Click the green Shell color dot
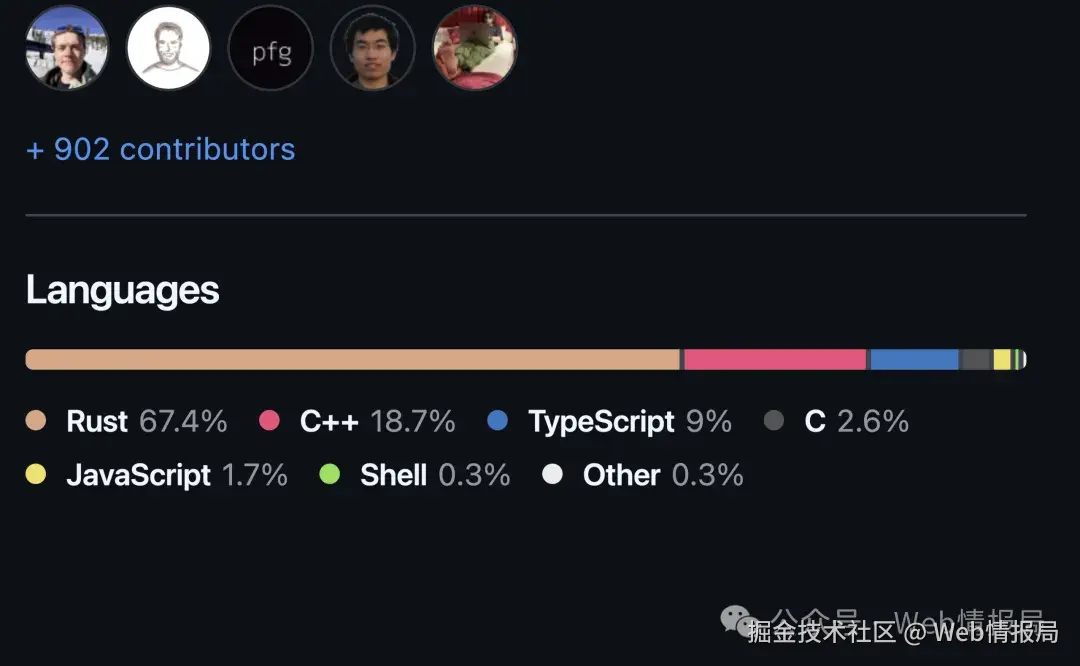The height and width of the screenshot is (666, 1080). tap(330, 474)
